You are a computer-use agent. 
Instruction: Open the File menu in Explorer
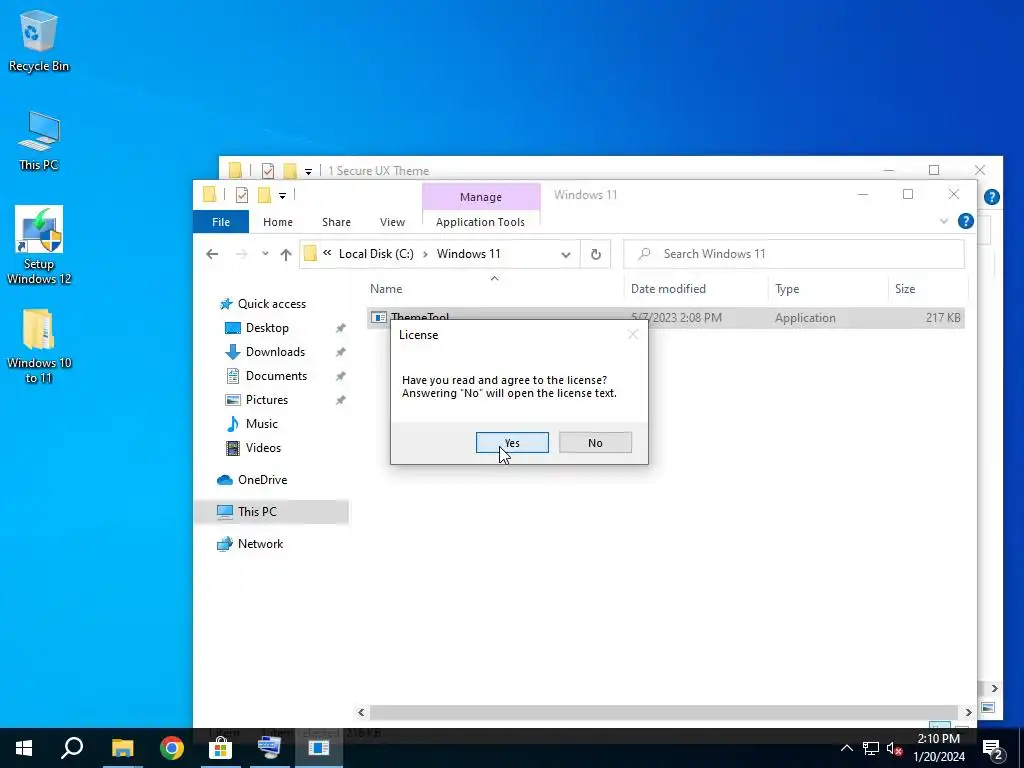221,222
